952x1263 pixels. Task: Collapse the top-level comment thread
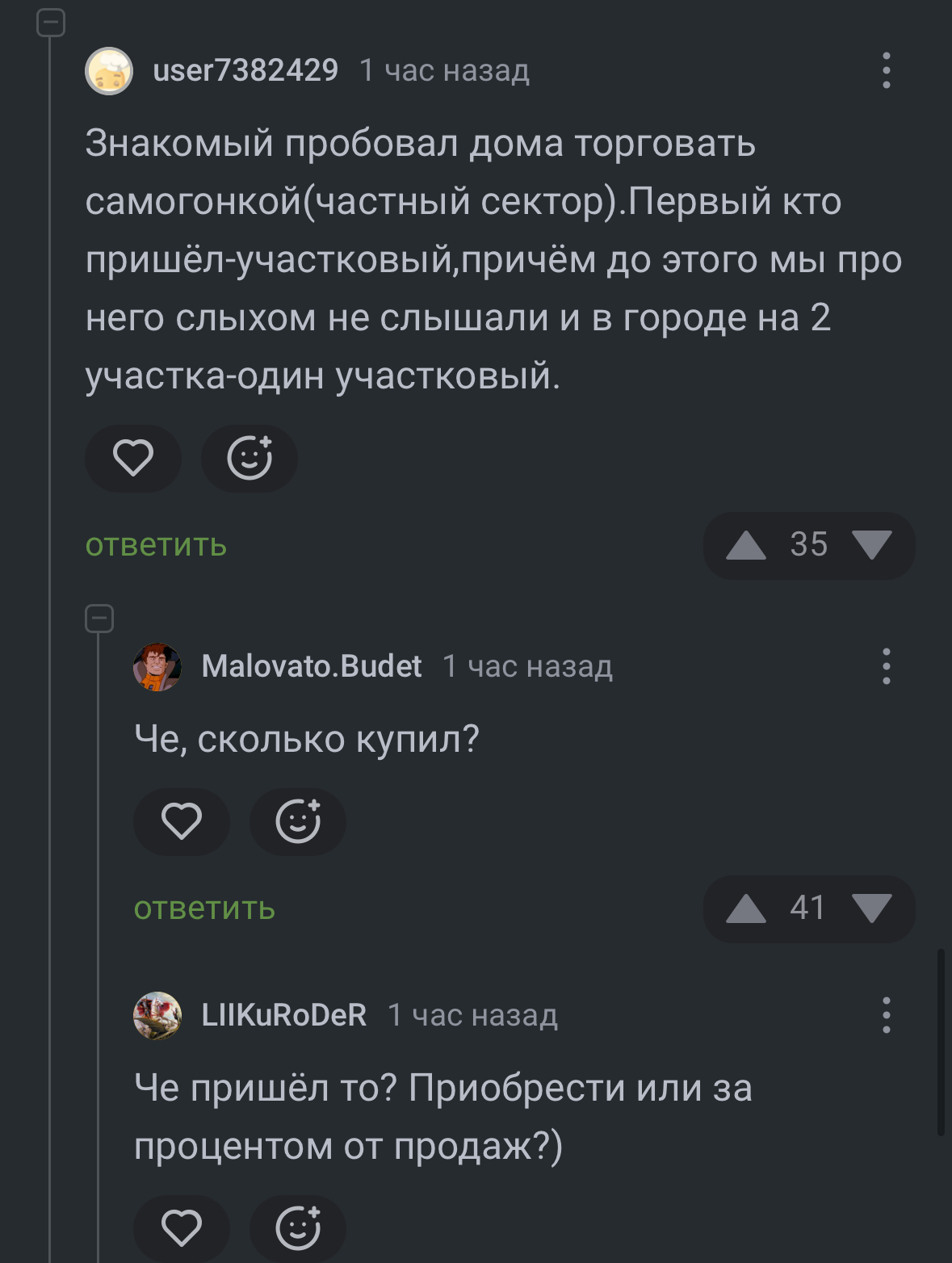[51, 22]
